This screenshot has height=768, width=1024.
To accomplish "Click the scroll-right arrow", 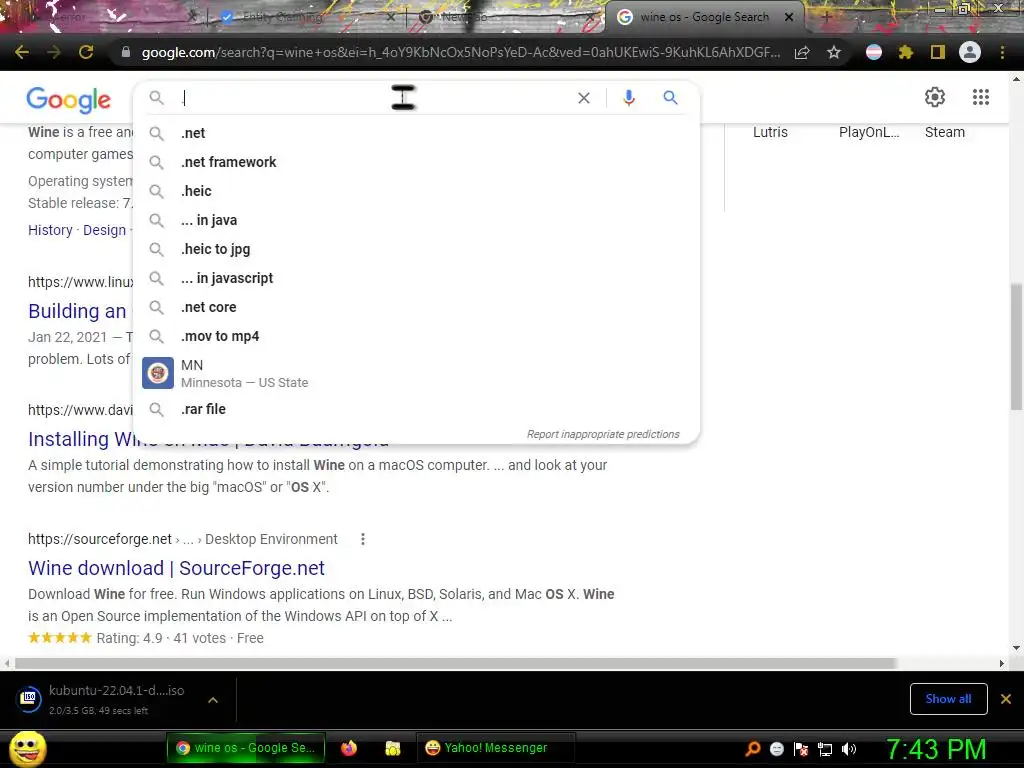I will [1001, 663].
